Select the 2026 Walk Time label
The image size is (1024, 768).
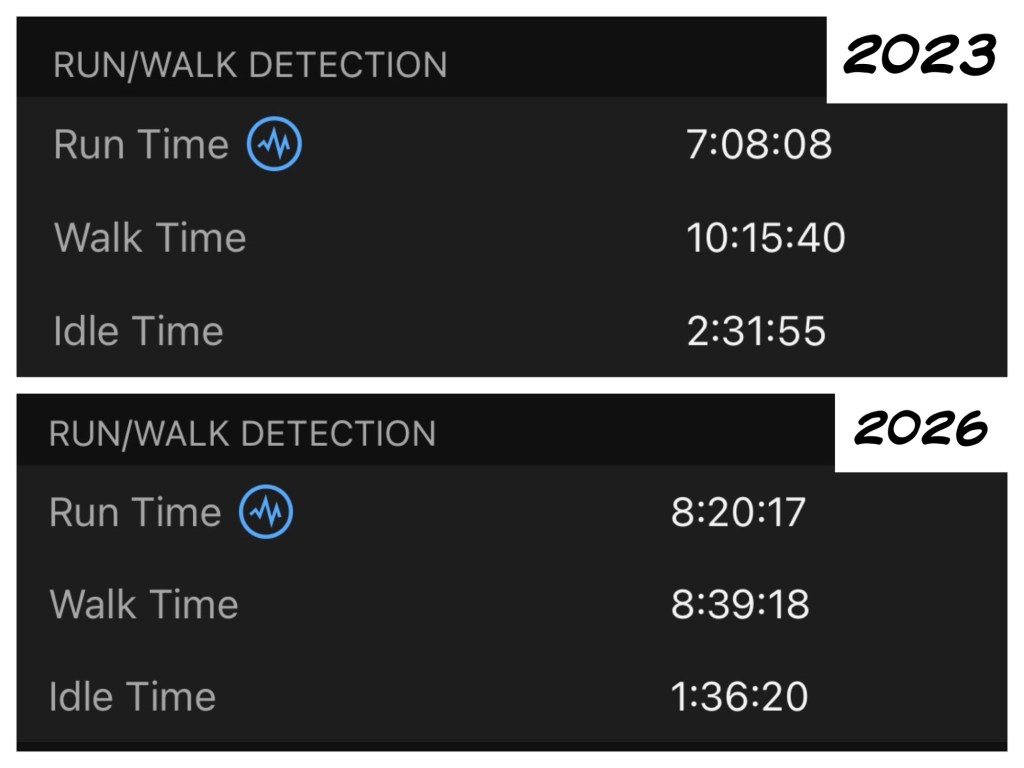click(x=144, y=604)
